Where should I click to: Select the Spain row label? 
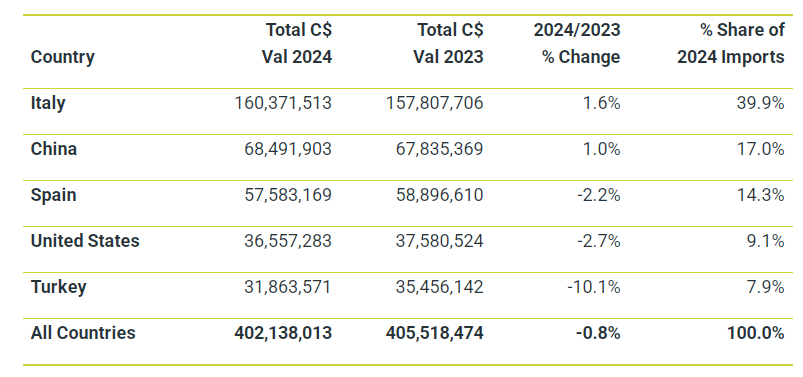(53, 195)
